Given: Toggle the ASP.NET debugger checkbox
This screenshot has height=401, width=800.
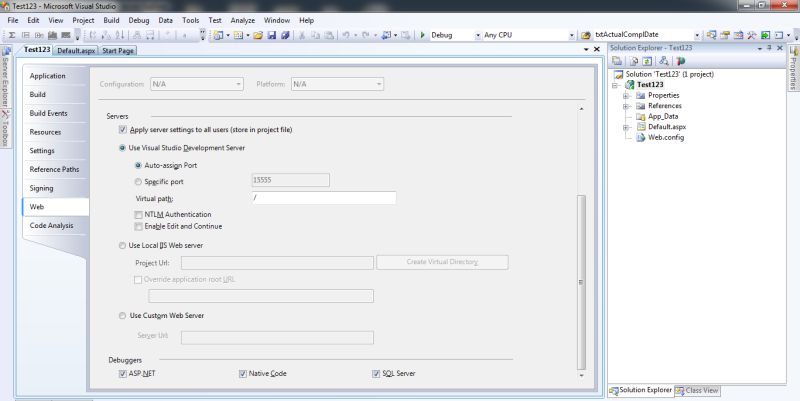Looking at the screenshot, I should coord(122,373).
